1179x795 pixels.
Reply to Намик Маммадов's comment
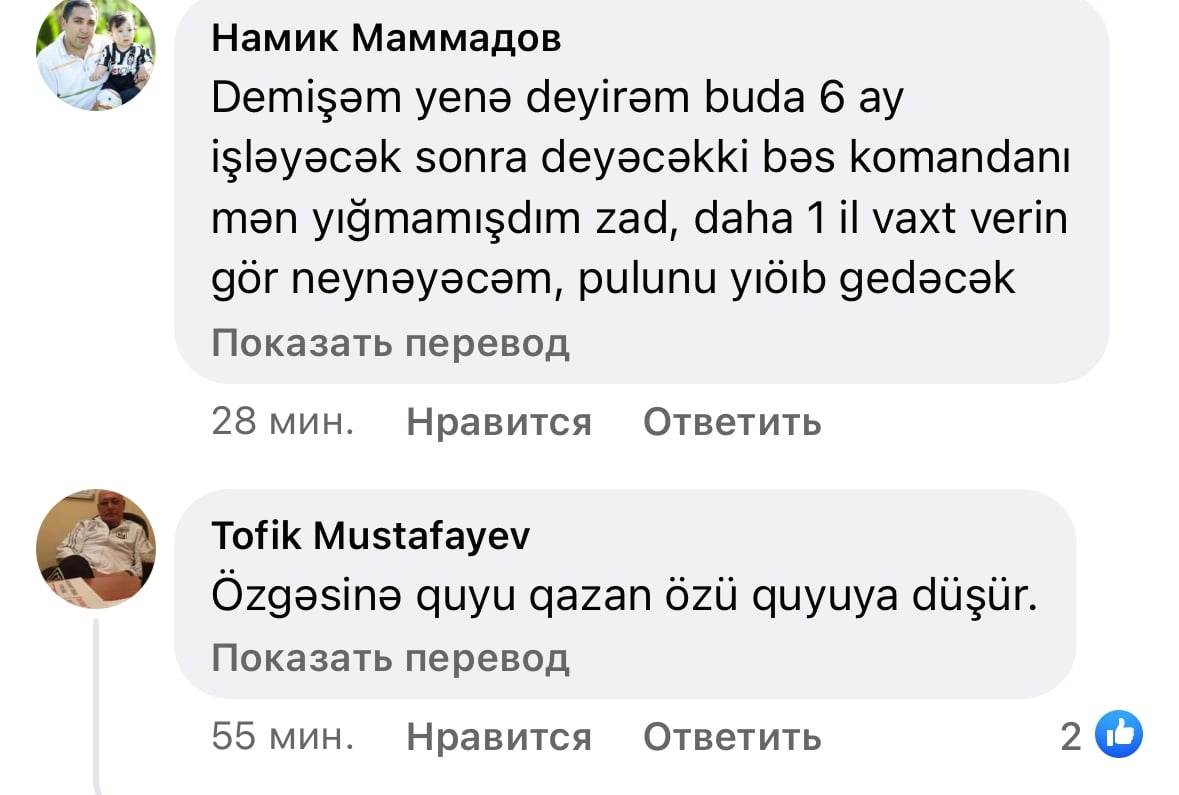click(732, 422)
